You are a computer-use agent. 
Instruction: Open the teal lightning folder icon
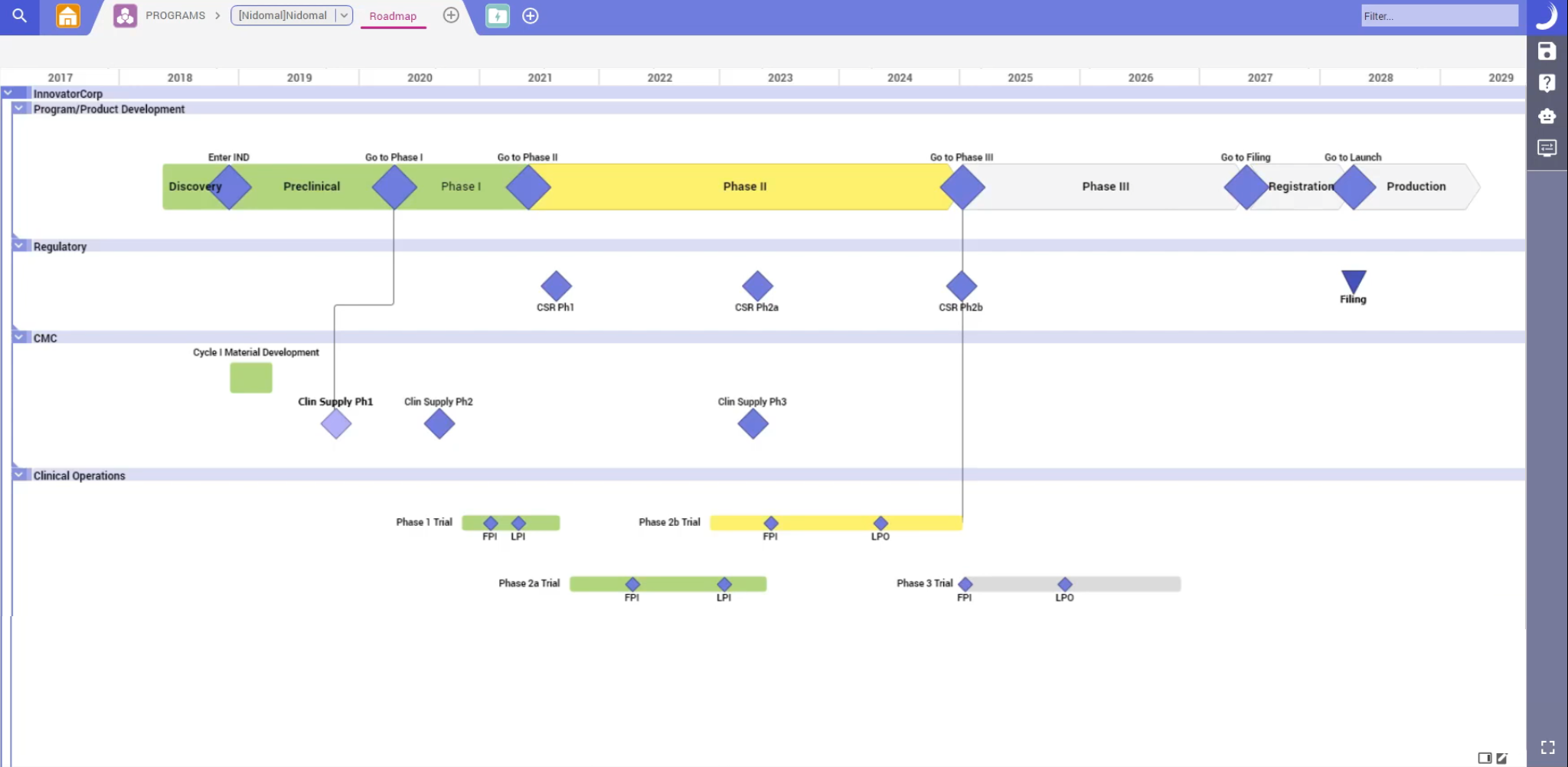pyautogui.click(x=497, y=15)
